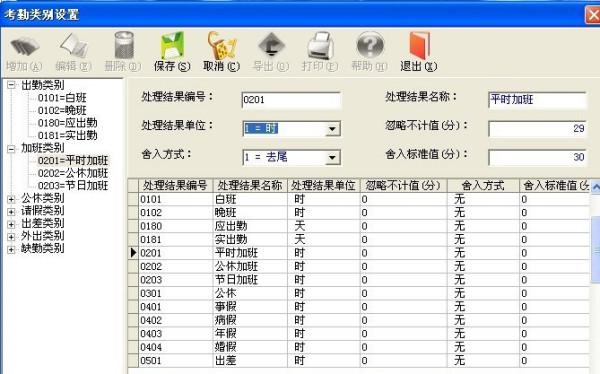Collapse the 出勤类别 tree node
600x374 pixels.
[x=11, y=85]
